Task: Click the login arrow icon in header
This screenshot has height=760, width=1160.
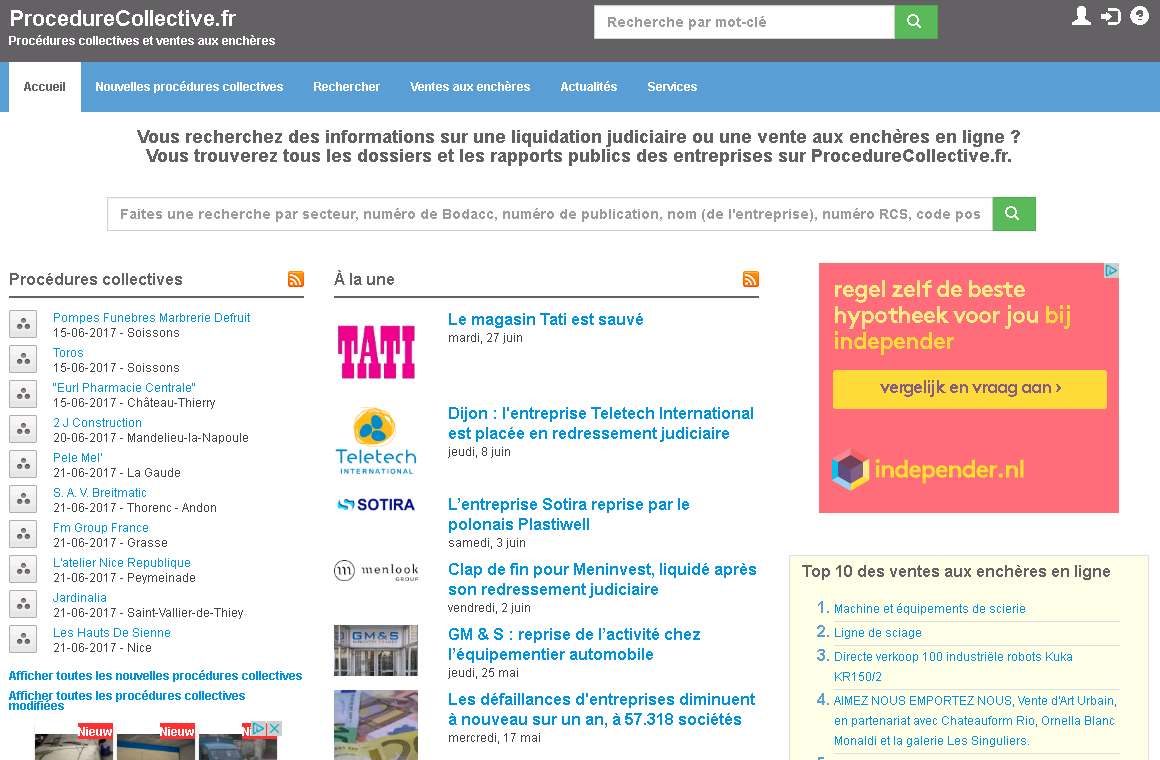Action: pos(1110,16)
